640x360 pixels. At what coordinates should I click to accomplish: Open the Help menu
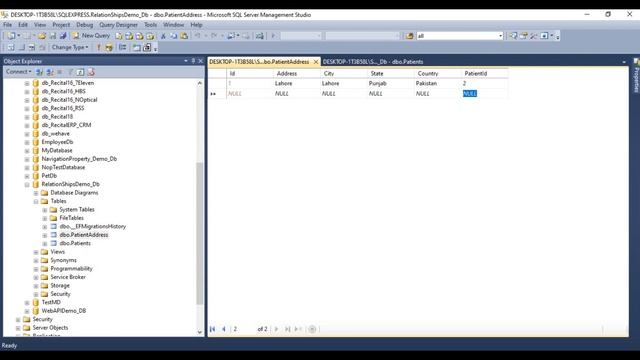196,25
